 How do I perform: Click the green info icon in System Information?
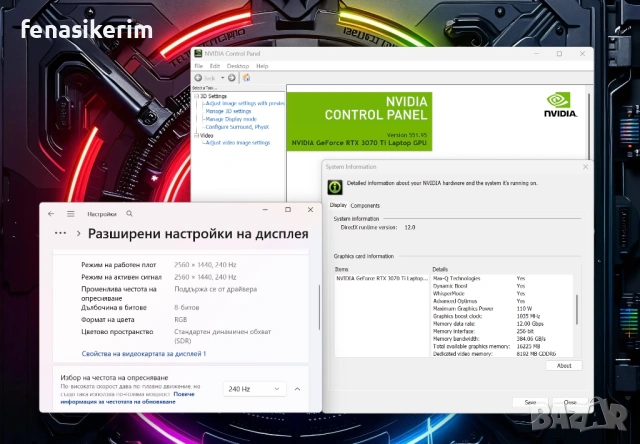(335, 187)
